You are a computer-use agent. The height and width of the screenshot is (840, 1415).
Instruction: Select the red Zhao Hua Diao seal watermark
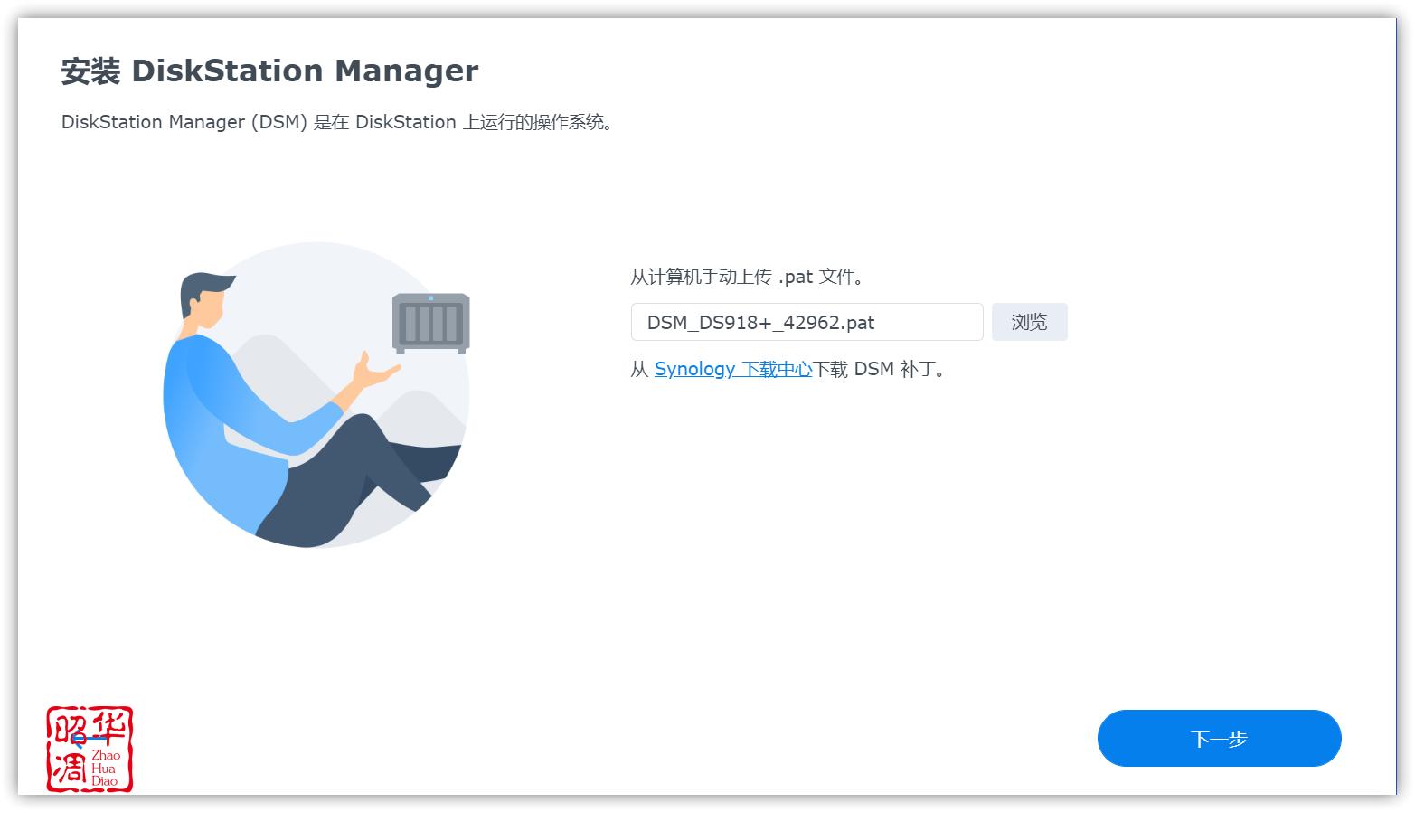pos(90,749)
